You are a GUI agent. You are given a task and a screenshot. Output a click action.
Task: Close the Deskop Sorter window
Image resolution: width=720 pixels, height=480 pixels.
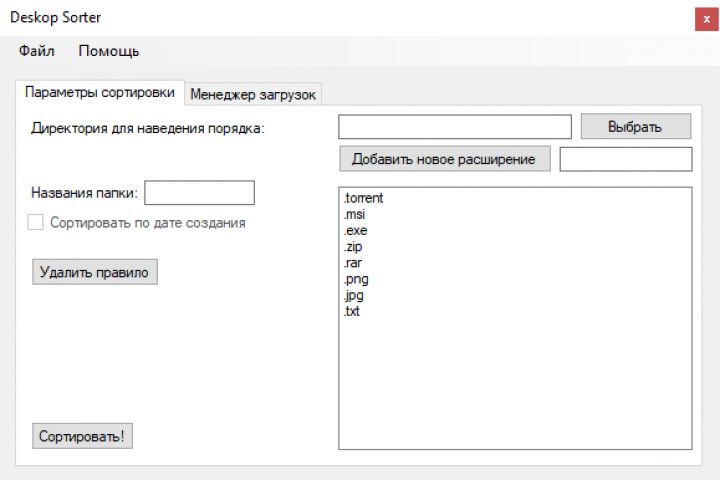(702, 18)
